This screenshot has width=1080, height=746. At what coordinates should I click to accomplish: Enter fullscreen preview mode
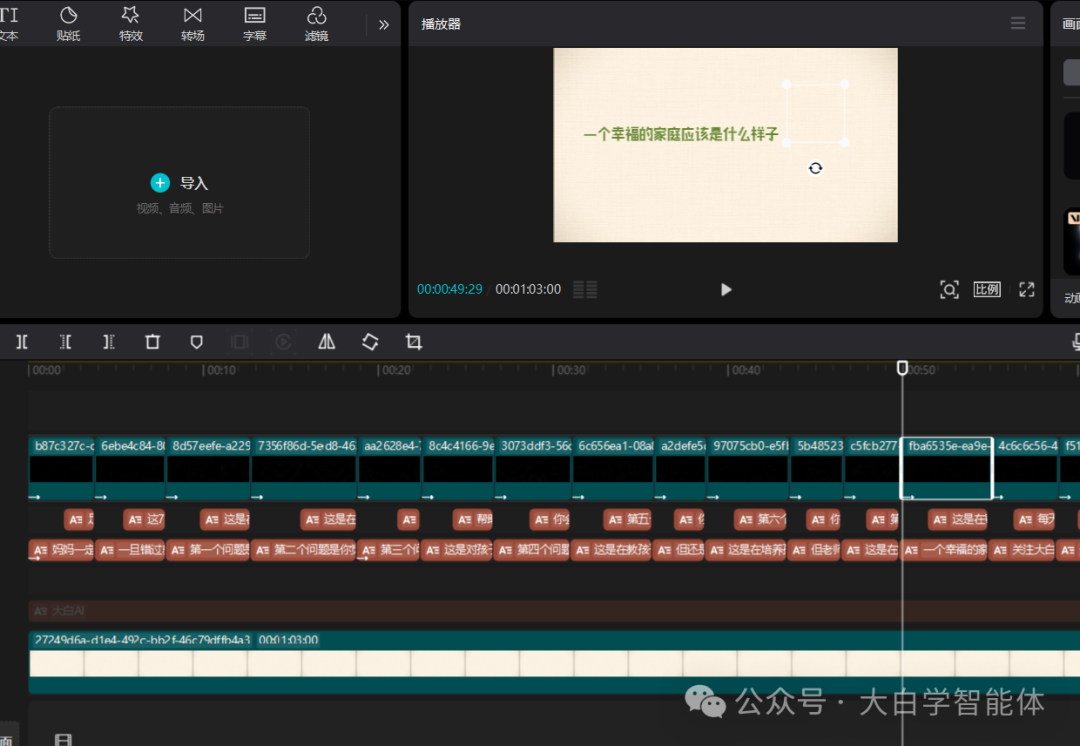1026,289
